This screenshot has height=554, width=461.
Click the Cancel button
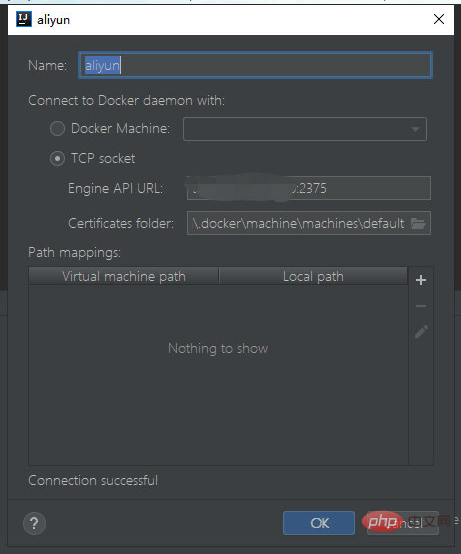click(403, 523)
